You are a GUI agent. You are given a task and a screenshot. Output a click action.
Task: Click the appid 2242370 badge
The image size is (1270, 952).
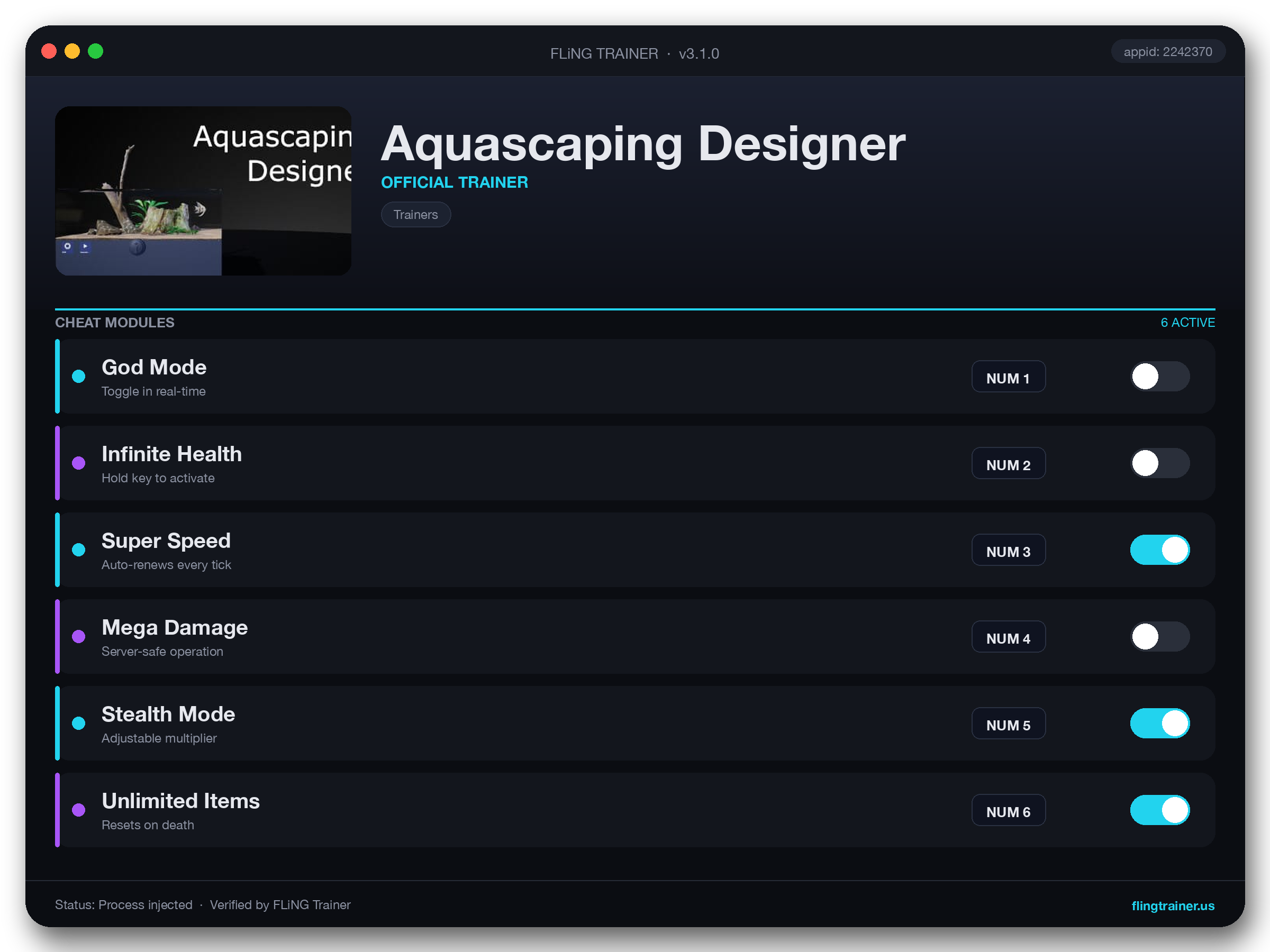coord(1167,52)
